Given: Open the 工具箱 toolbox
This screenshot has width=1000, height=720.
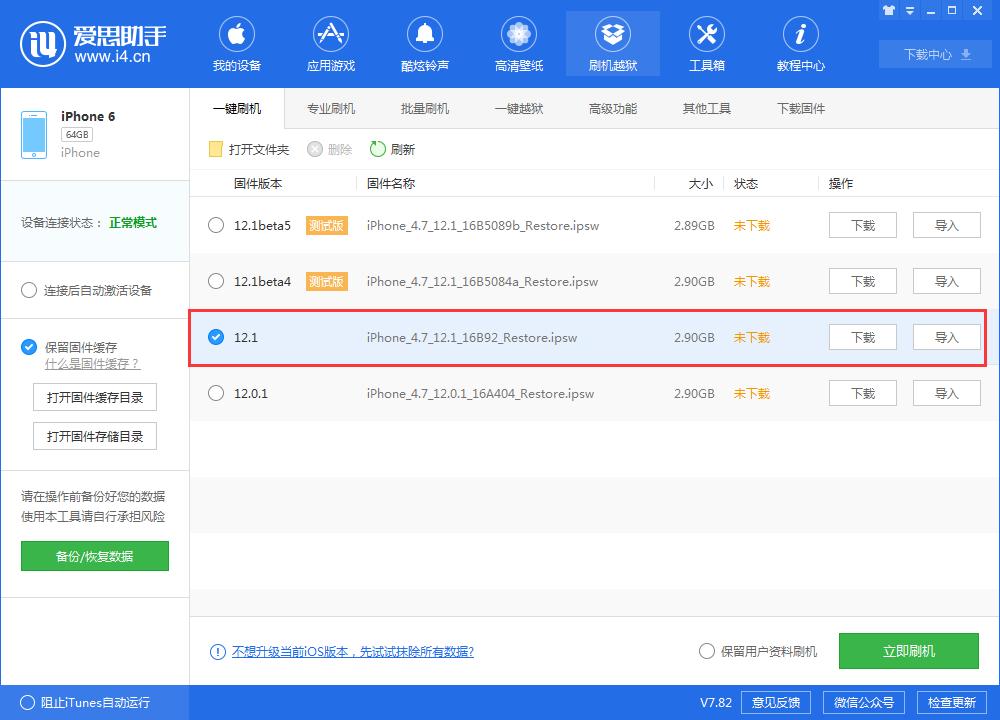Looking at the screenshot, I should click(707, 43).
